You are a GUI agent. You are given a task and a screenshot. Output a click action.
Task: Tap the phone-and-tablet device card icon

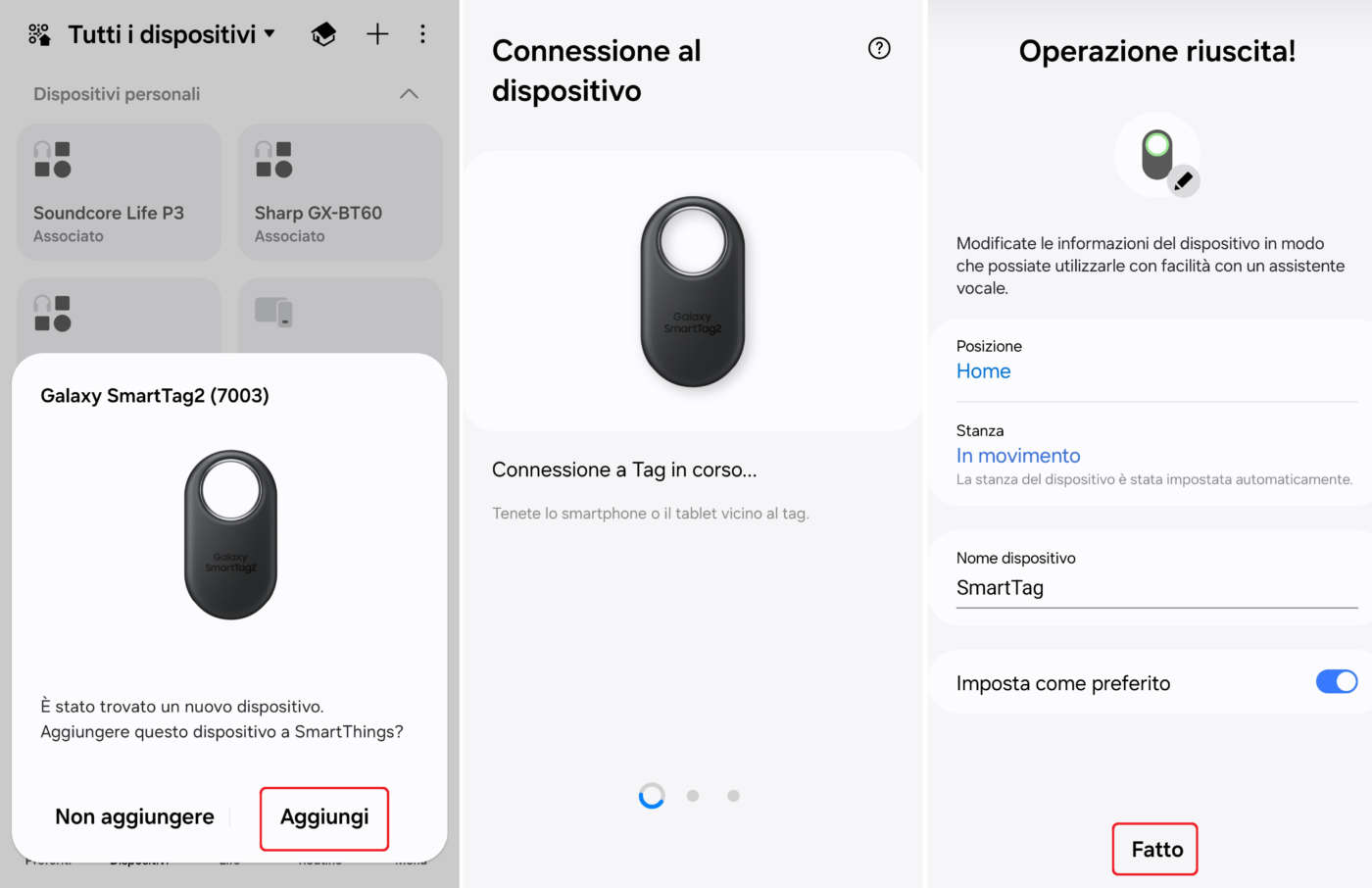tap(273, 312)
